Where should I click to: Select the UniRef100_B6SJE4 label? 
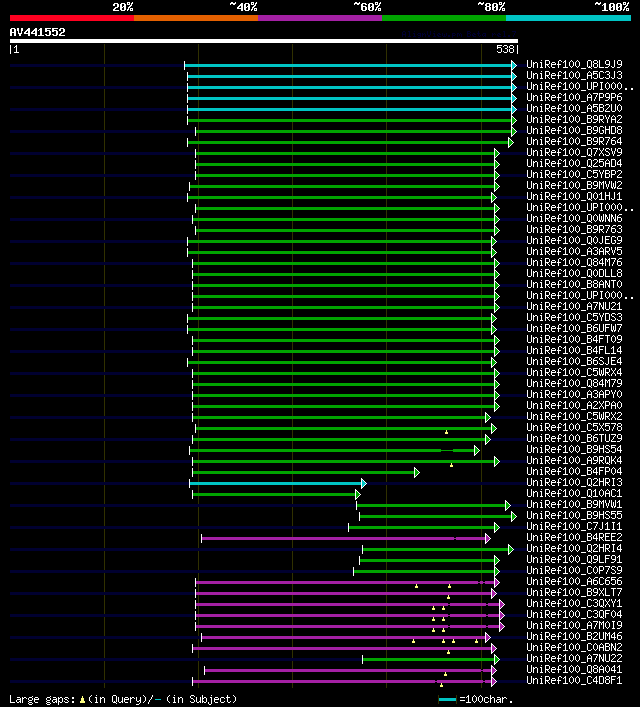tap(574, 361)
